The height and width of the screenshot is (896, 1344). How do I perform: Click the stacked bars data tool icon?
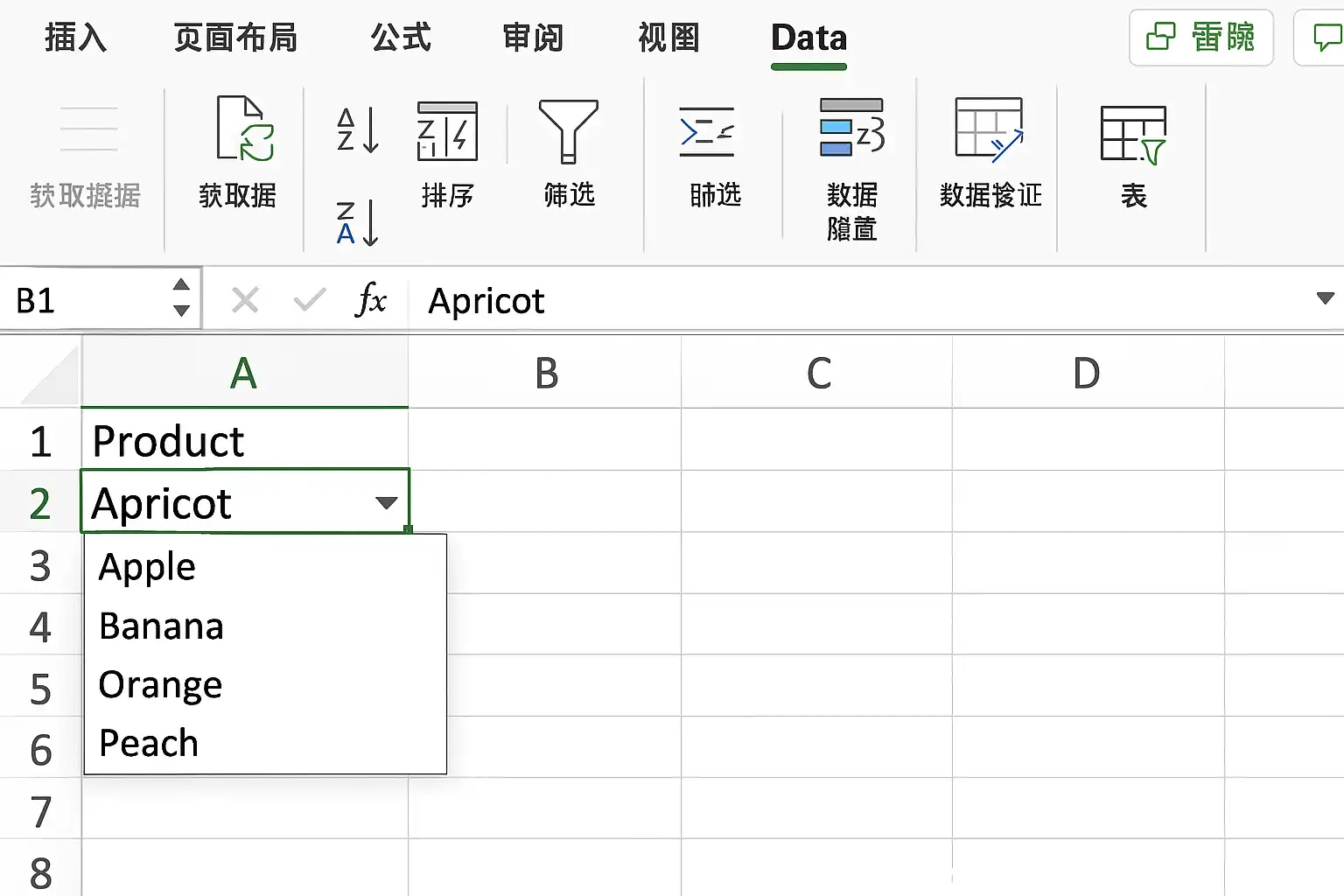tap(851, 128)
